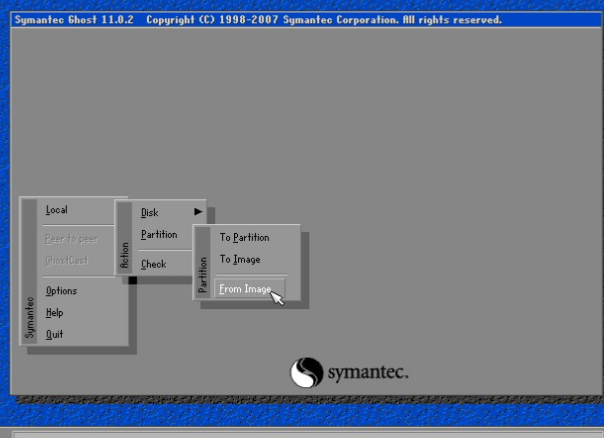604x438 pixels.
Task: Click the vertical Partition submenu label
Action: tap(203, 274)
